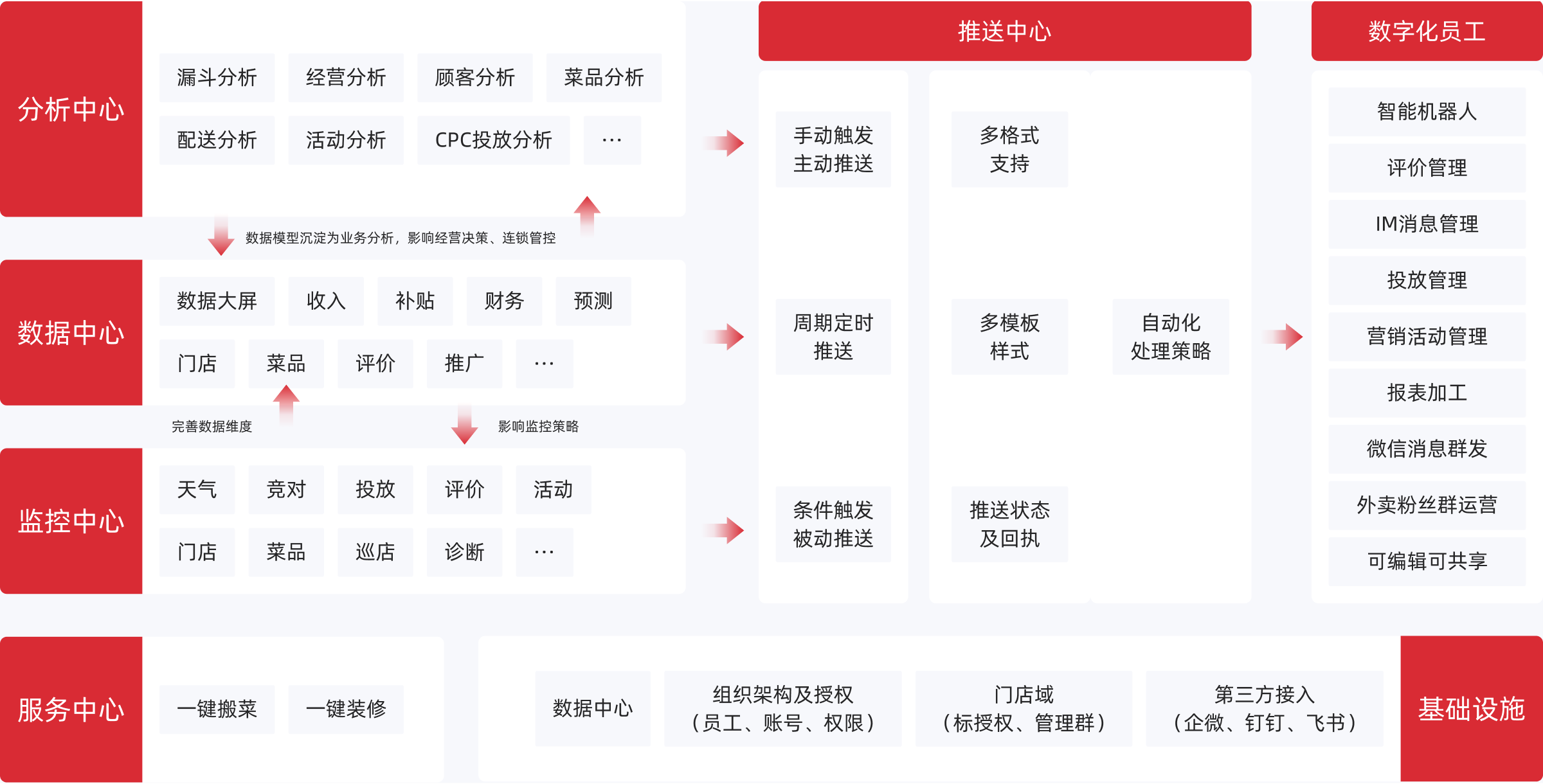The image size is (1543, 784).
Task: Expand the ellipsis box after CPC投放分析
Action: pos(612,140)
